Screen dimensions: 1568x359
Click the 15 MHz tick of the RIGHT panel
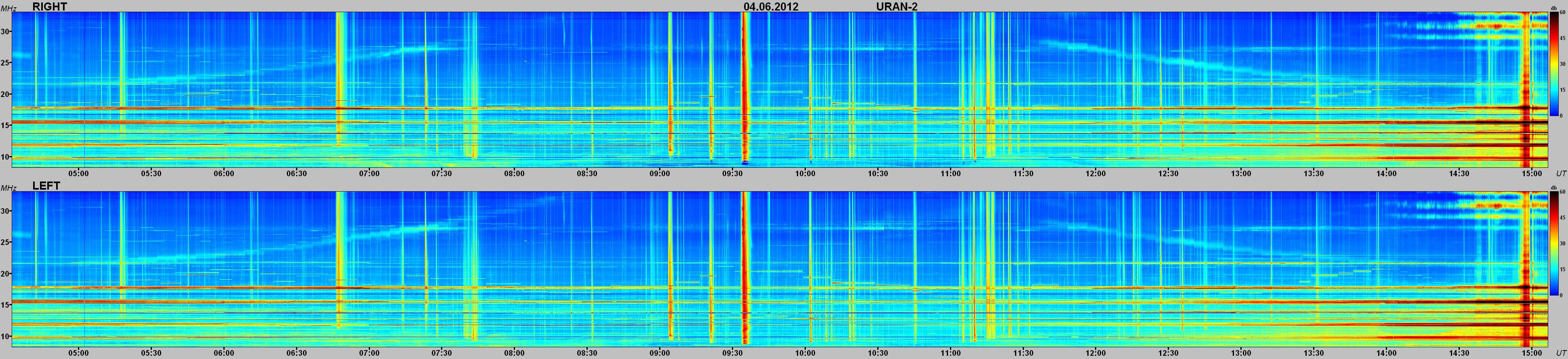tap(6, 126)
